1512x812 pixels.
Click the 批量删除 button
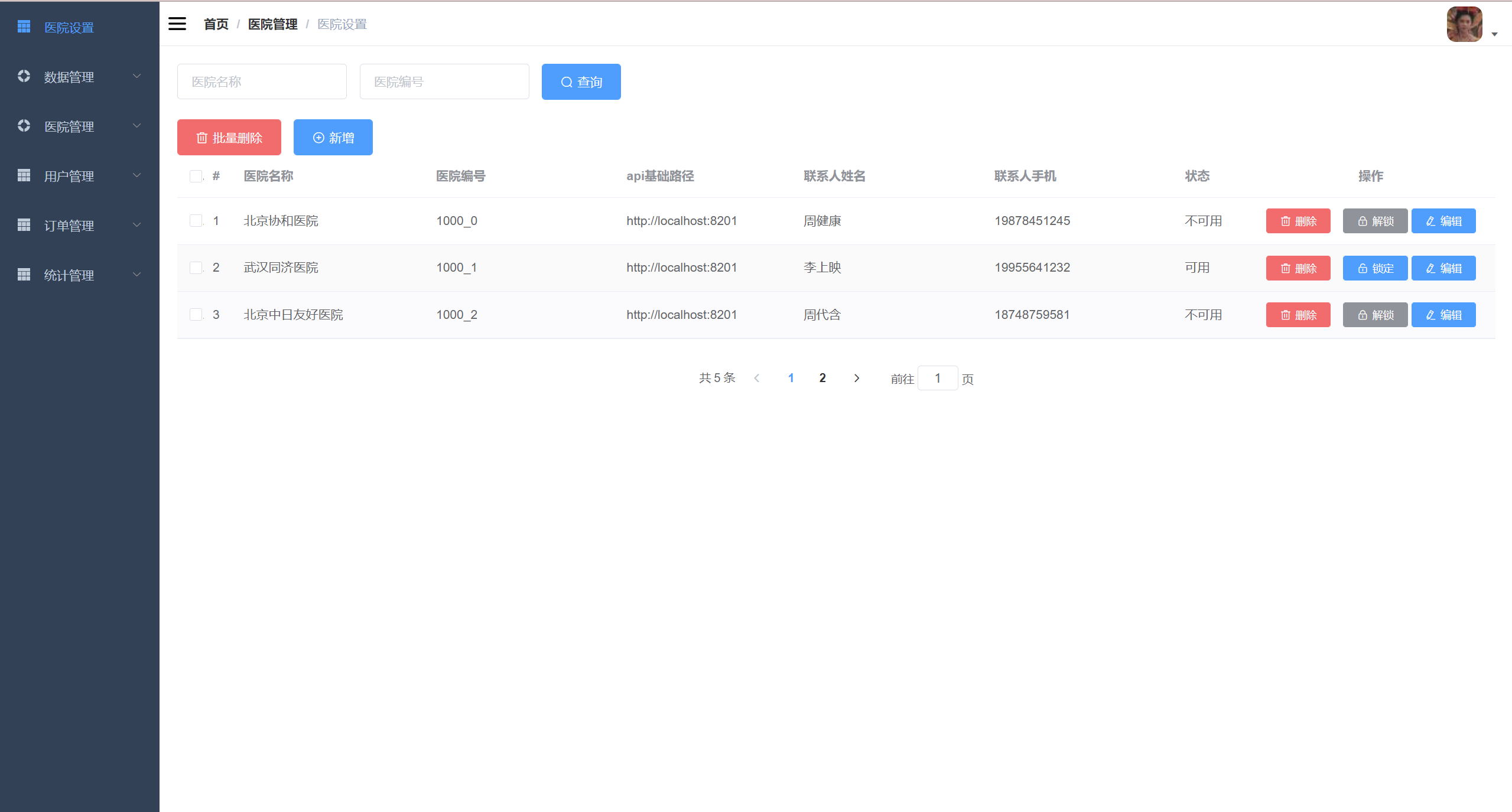coord(229,138)
